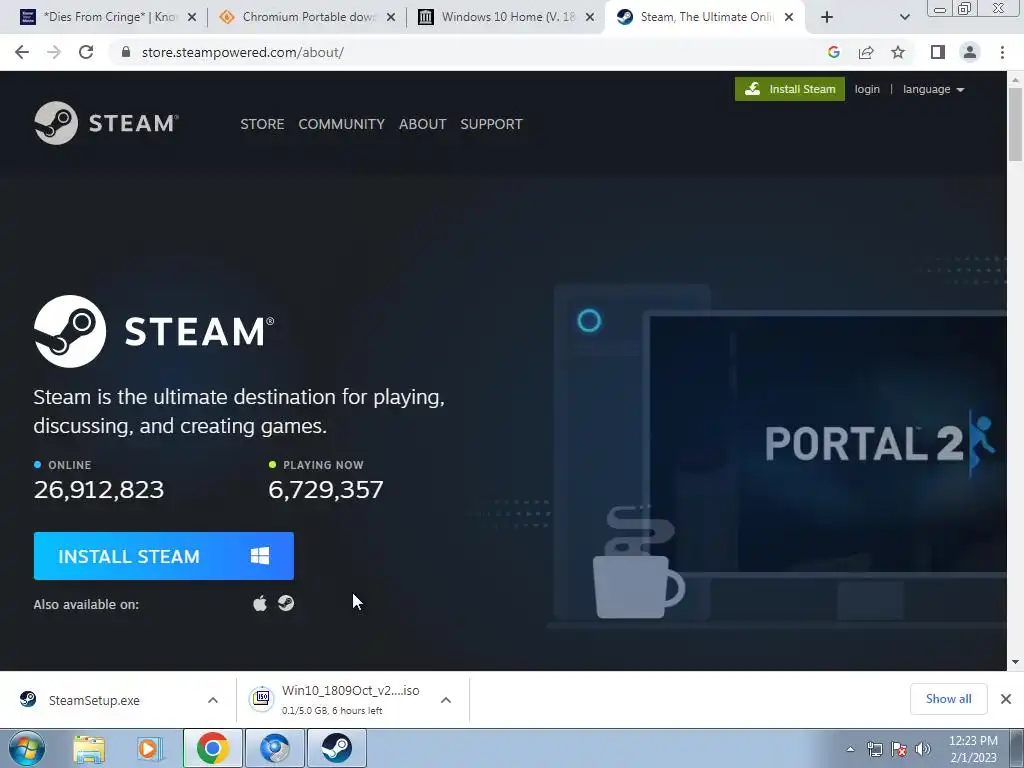1024x768 pixels.
Task: Click the Steam taskbar icon
Action: (336, 748)
